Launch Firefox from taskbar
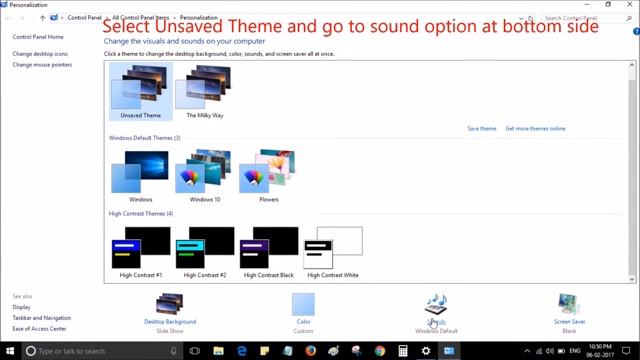 point(311,351)
